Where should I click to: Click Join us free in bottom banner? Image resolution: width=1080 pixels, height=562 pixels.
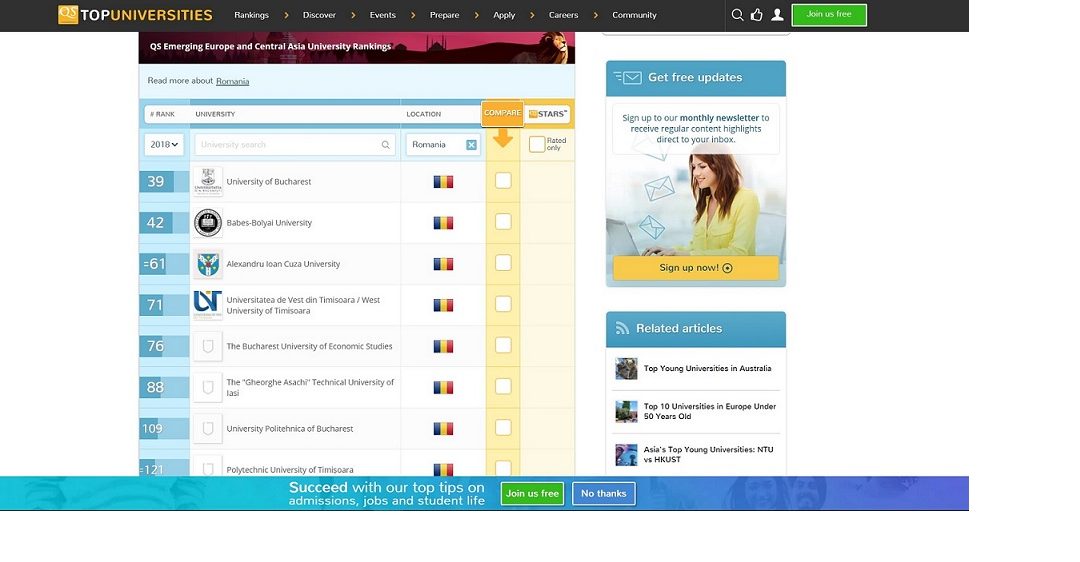[532, 493]
